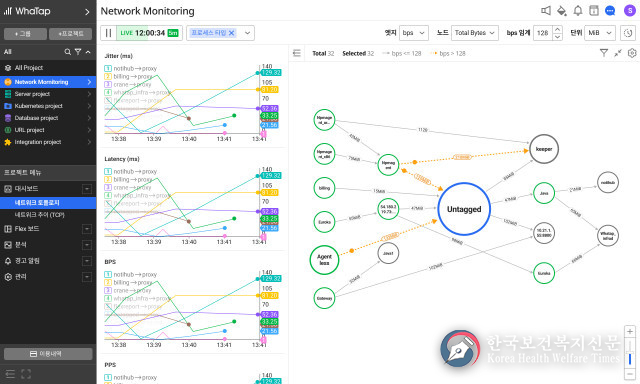This screenshot has width=640, height=384.
Task: Open the notification bell icon
Action: pyautogui.click(x=578, y=11)
